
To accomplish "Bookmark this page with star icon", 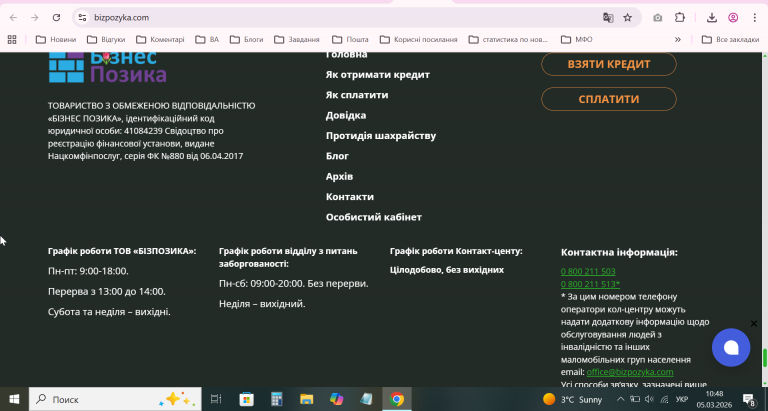I will point(627,18).
